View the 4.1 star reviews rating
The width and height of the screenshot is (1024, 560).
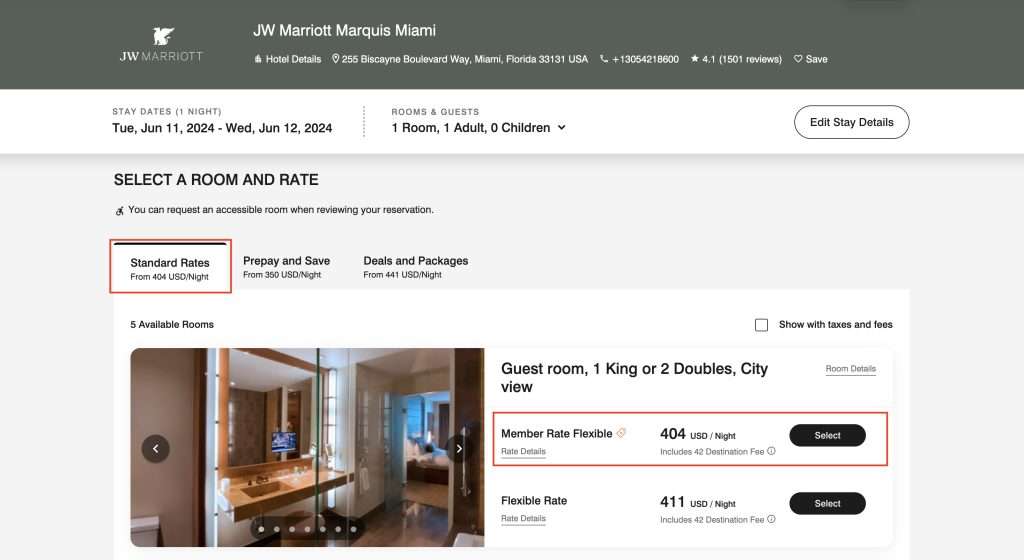[x=736, y=59]
